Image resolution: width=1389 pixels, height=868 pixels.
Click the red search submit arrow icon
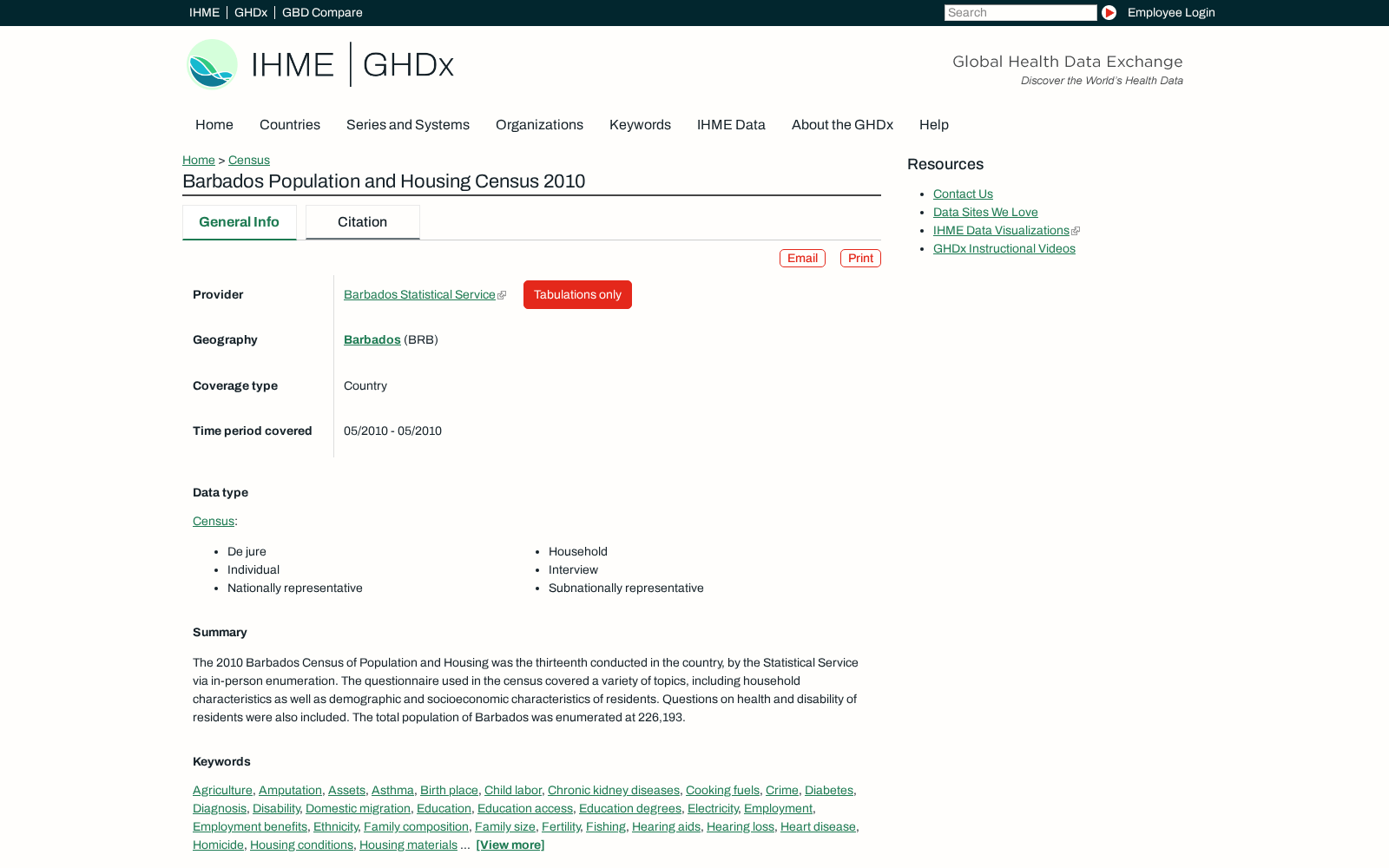pyautogui.click(x=1109, y=12)
